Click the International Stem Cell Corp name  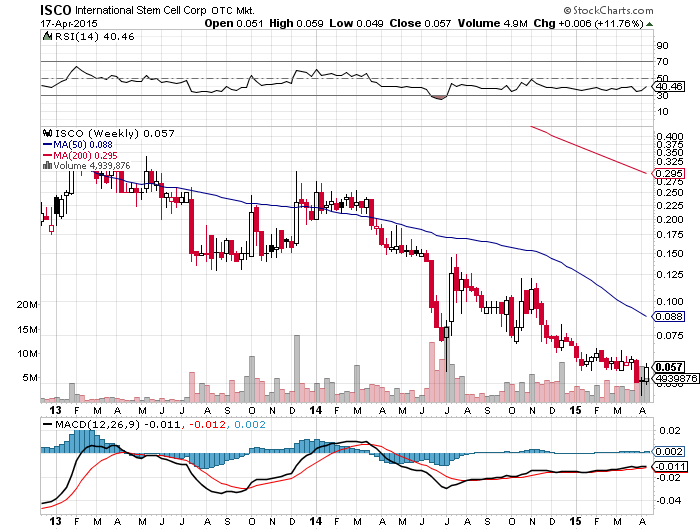(141, 10)
